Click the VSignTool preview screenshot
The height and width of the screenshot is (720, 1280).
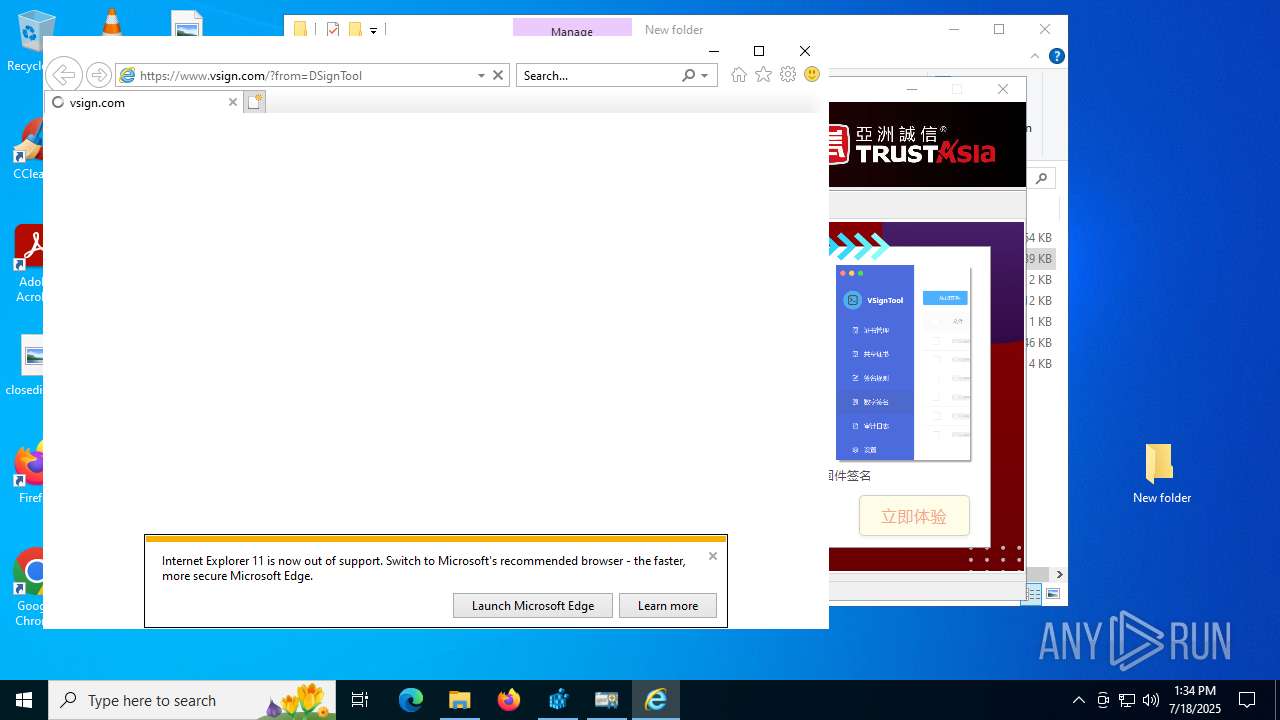pyautogui.click(x=903, y=363)
